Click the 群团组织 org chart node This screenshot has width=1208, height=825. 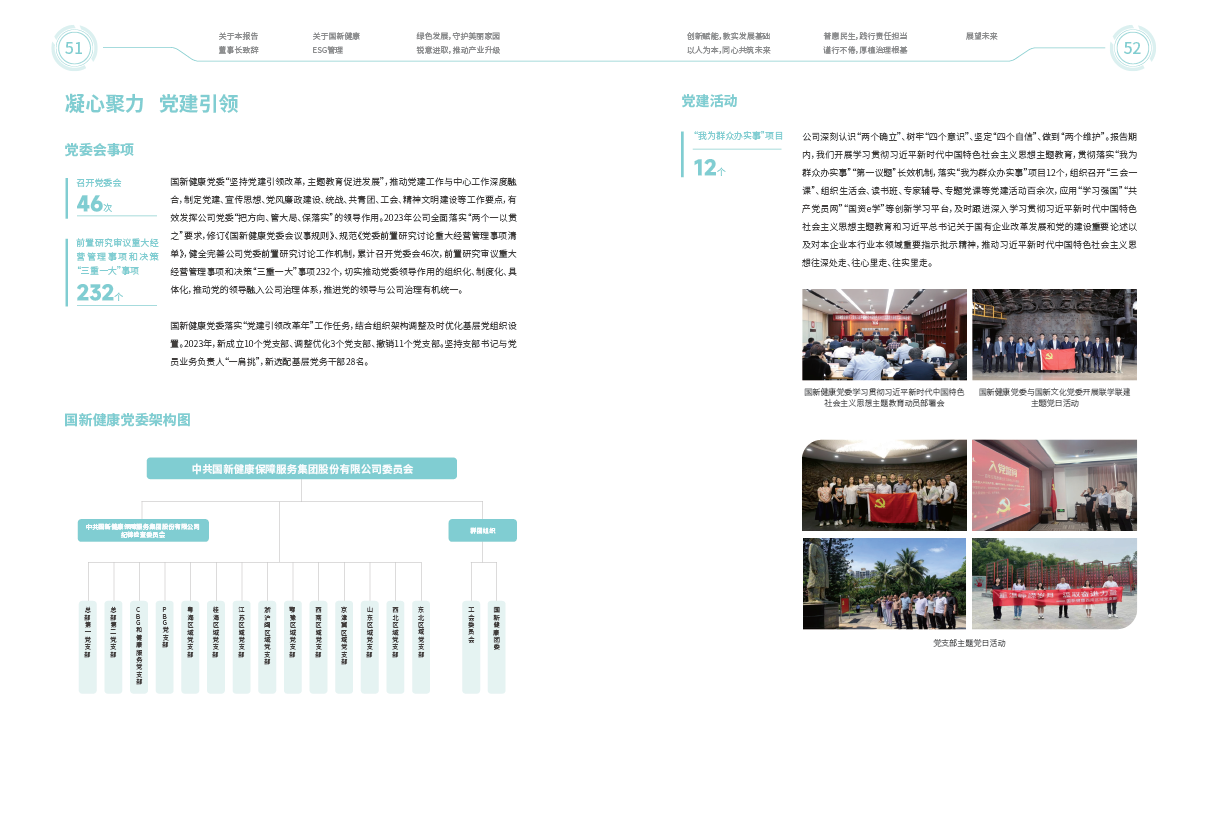point(483,530)
